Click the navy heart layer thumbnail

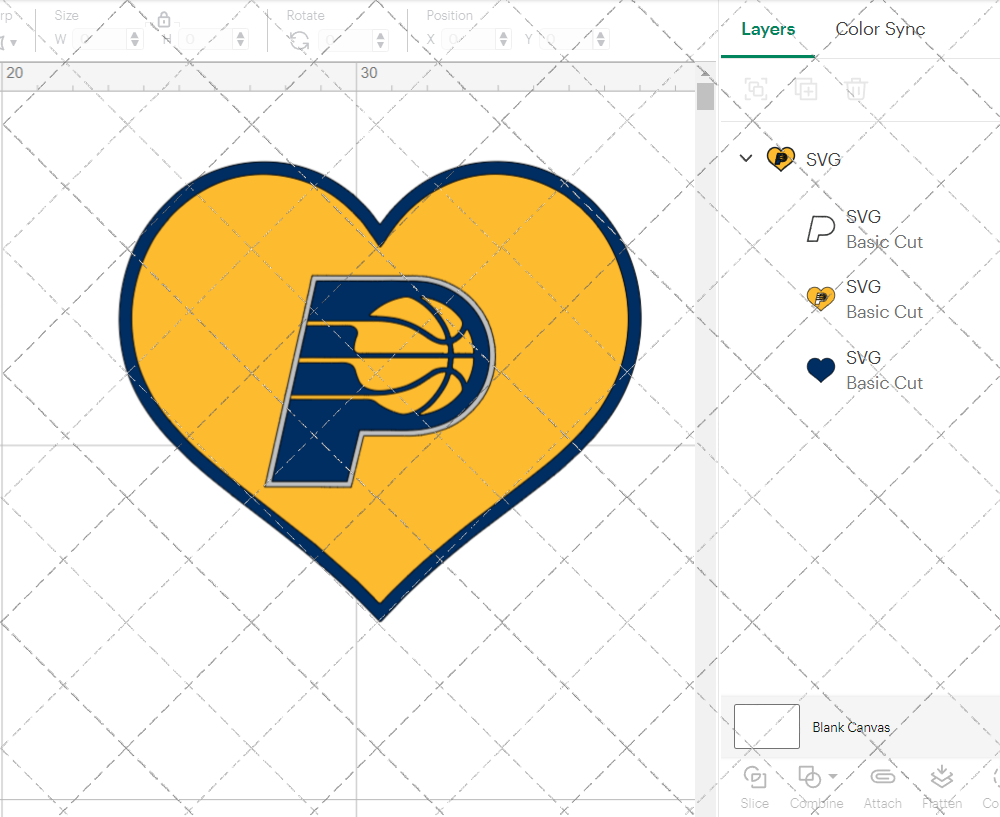(821, 370)
